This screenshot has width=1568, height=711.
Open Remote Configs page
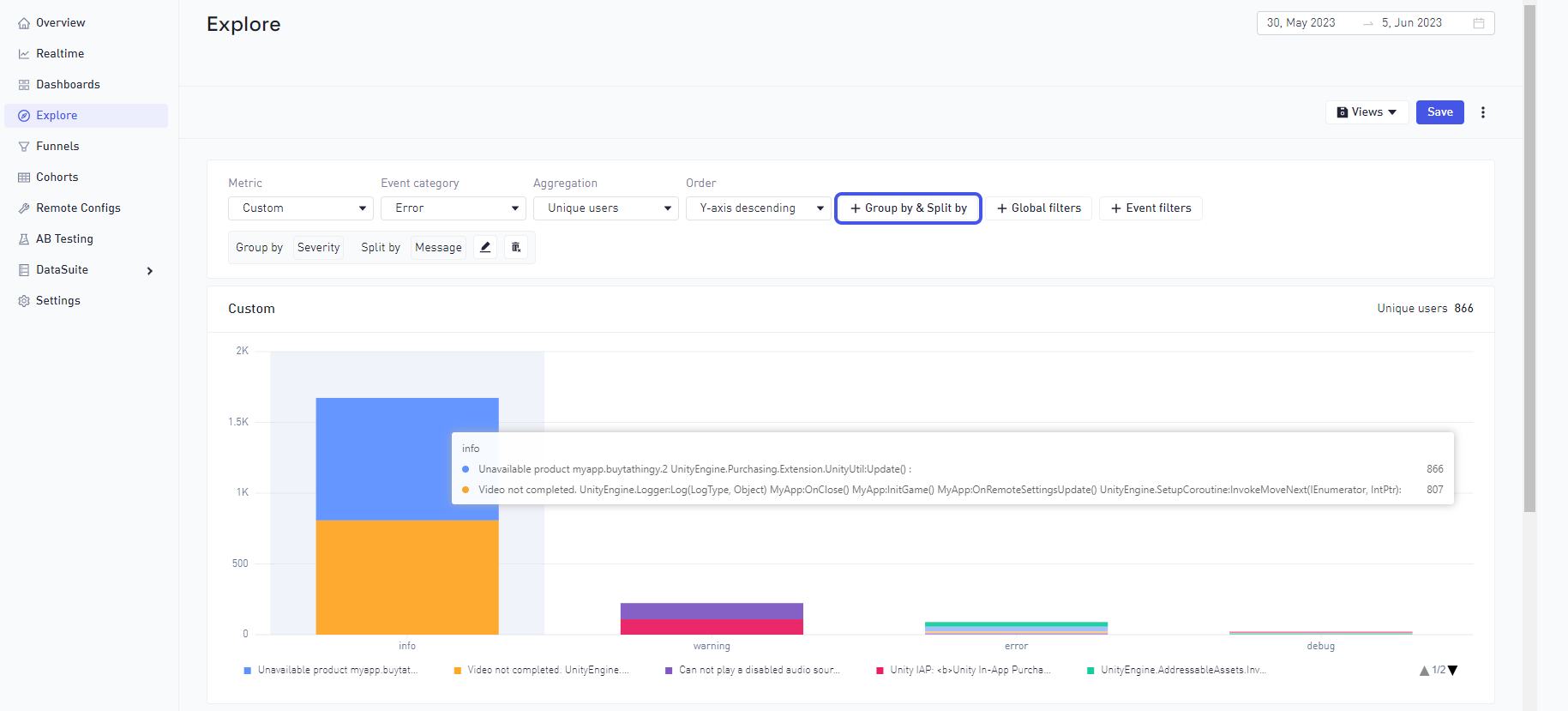78,208
